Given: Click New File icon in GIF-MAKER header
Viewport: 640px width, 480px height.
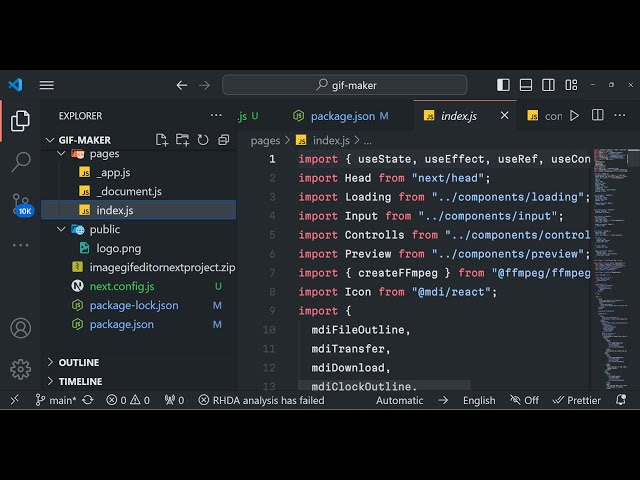Looking at the screenshot, I should [162, 140].
